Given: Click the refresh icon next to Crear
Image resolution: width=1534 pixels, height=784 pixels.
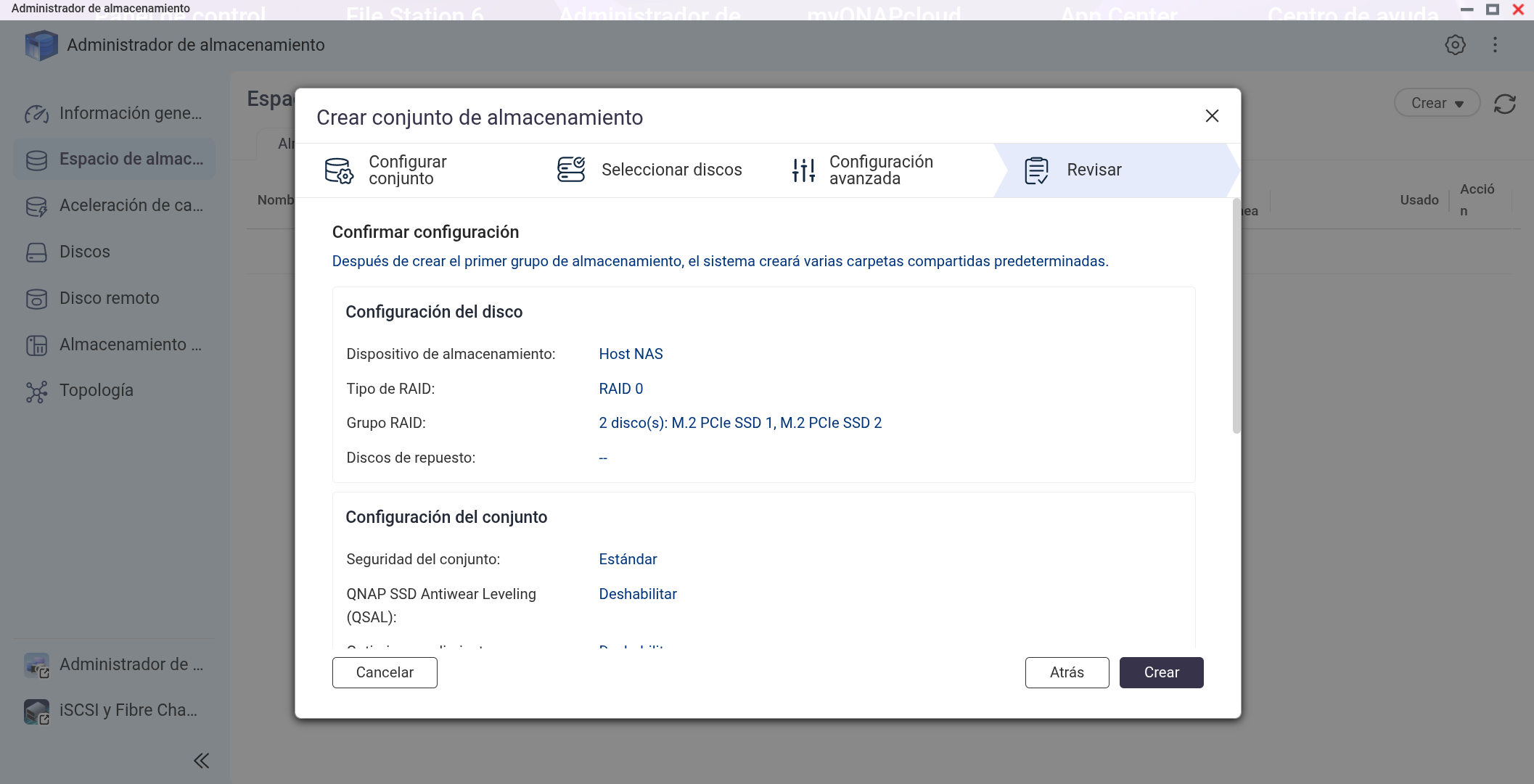Looking at the screenshot, I should tap(1505, 104).
